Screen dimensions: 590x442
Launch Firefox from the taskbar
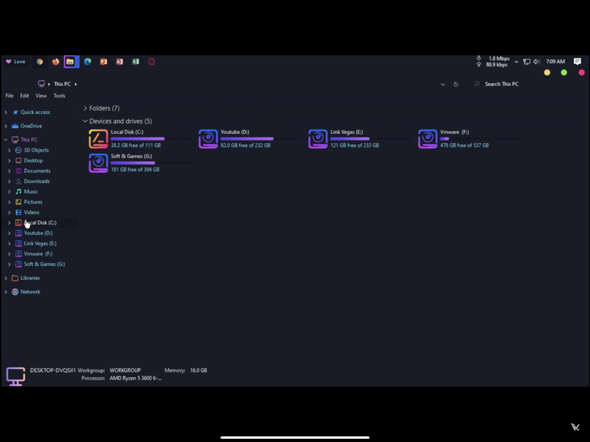point(55,62)
